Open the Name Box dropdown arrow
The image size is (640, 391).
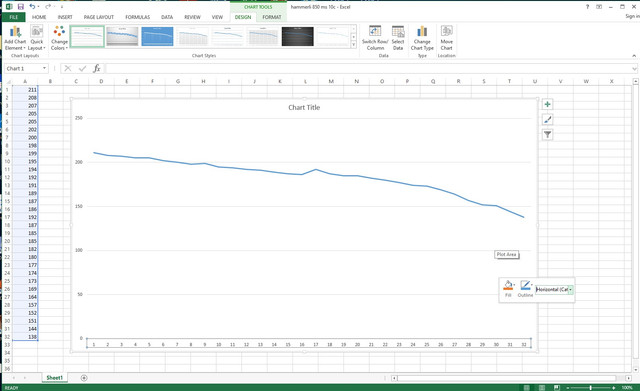click(44, 69)
